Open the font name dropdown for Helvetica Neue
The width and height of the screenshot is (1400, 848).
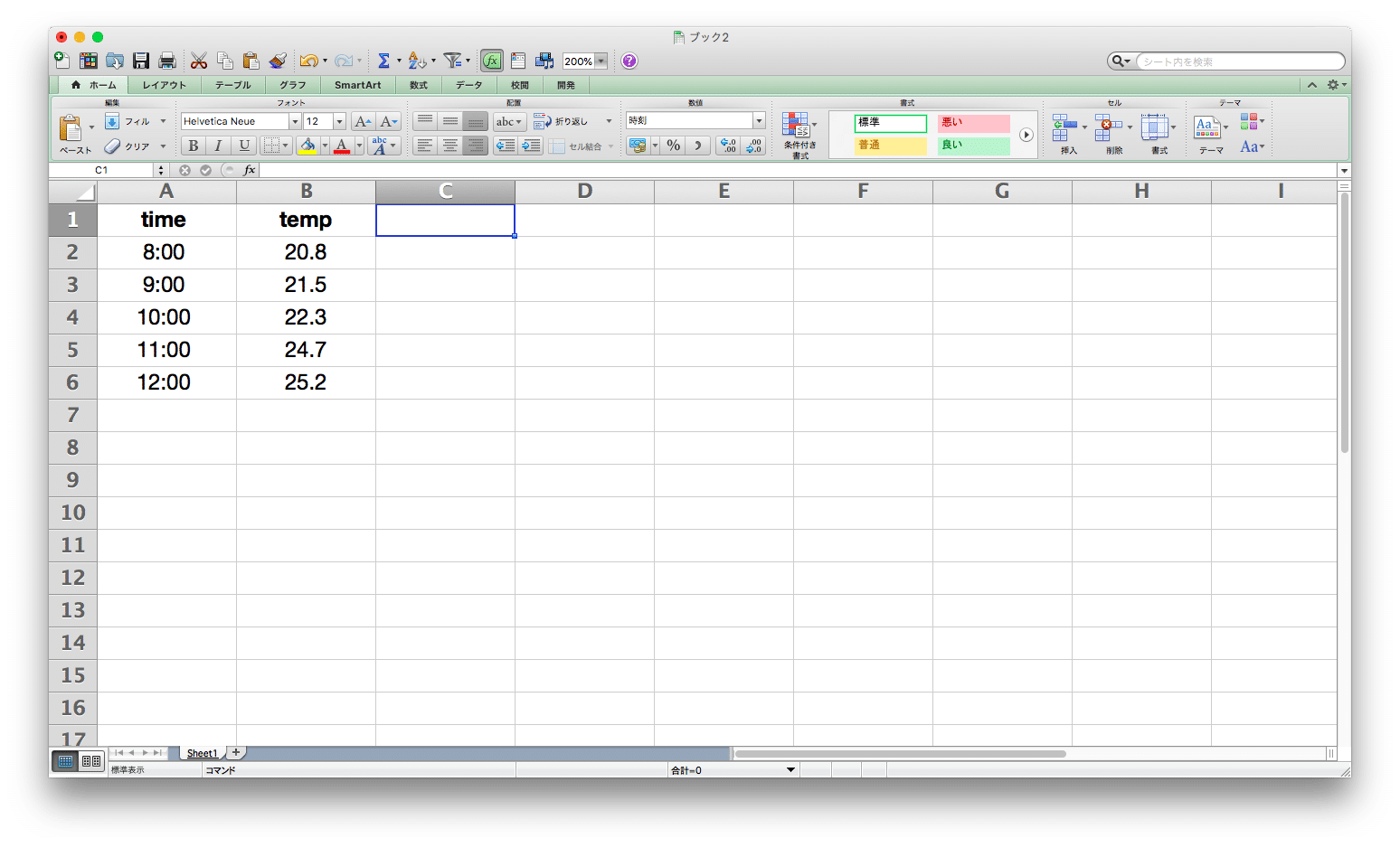(x=294, y=121)
